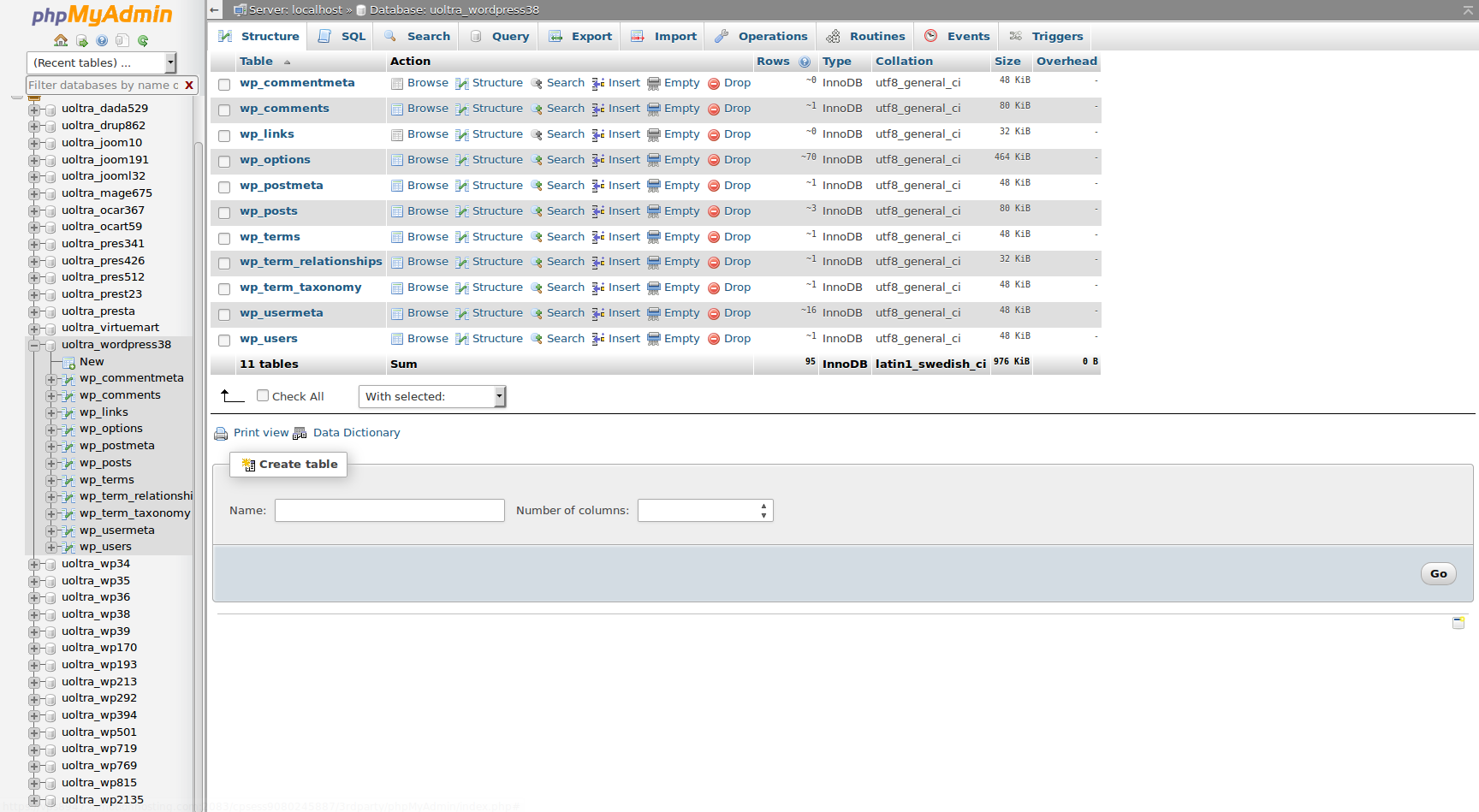Viewport: 1479px width, 812px height.
Task: Open the Export tab
Action: tap(580, 36)
